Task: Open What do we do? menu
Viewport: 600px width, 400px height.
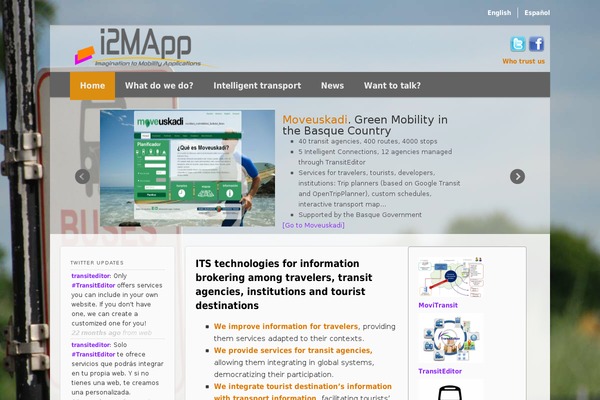Action: coord(159,86)
